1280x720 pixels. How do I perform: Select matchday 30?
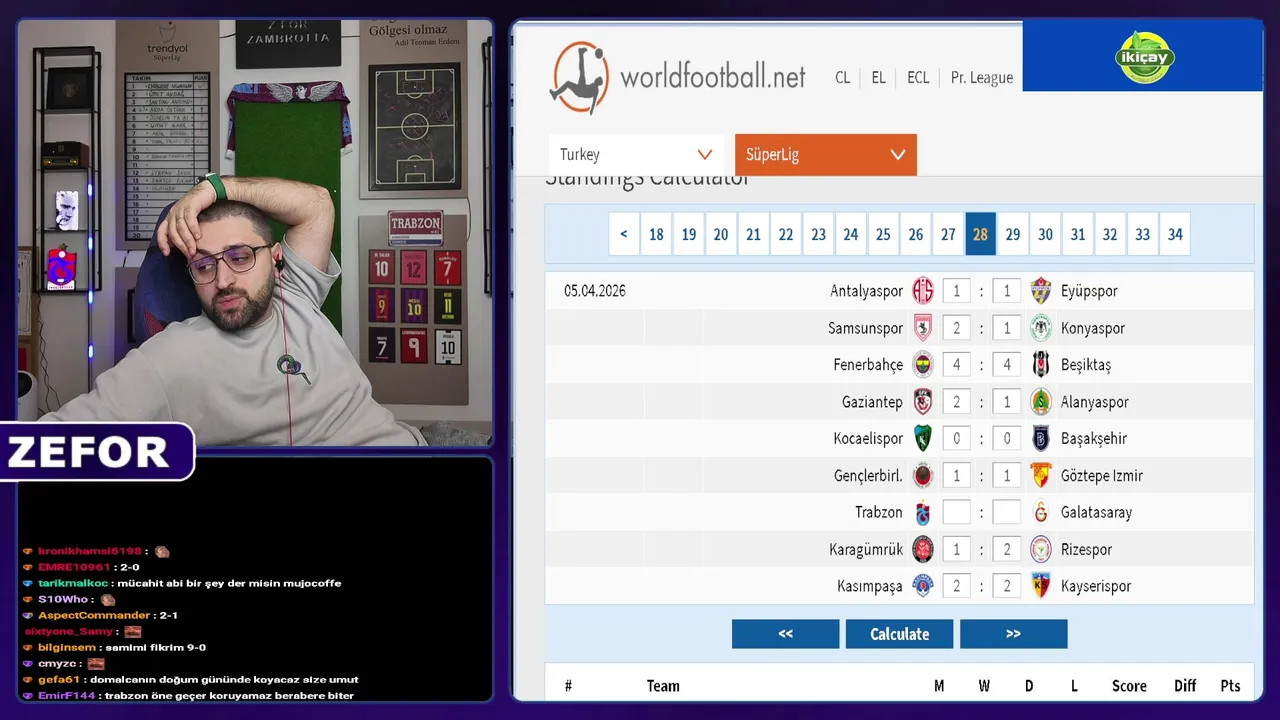click(1045, 234)
